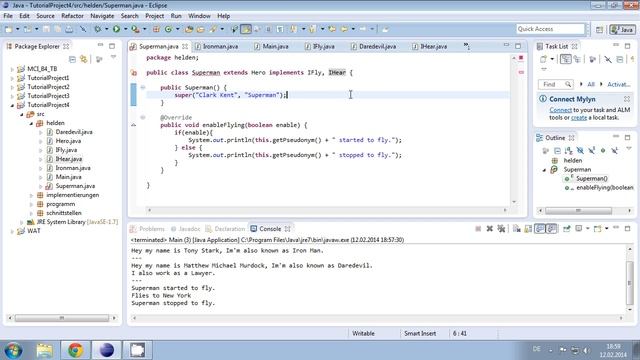Click the Run (green play) toolbar button

(117, 29)
